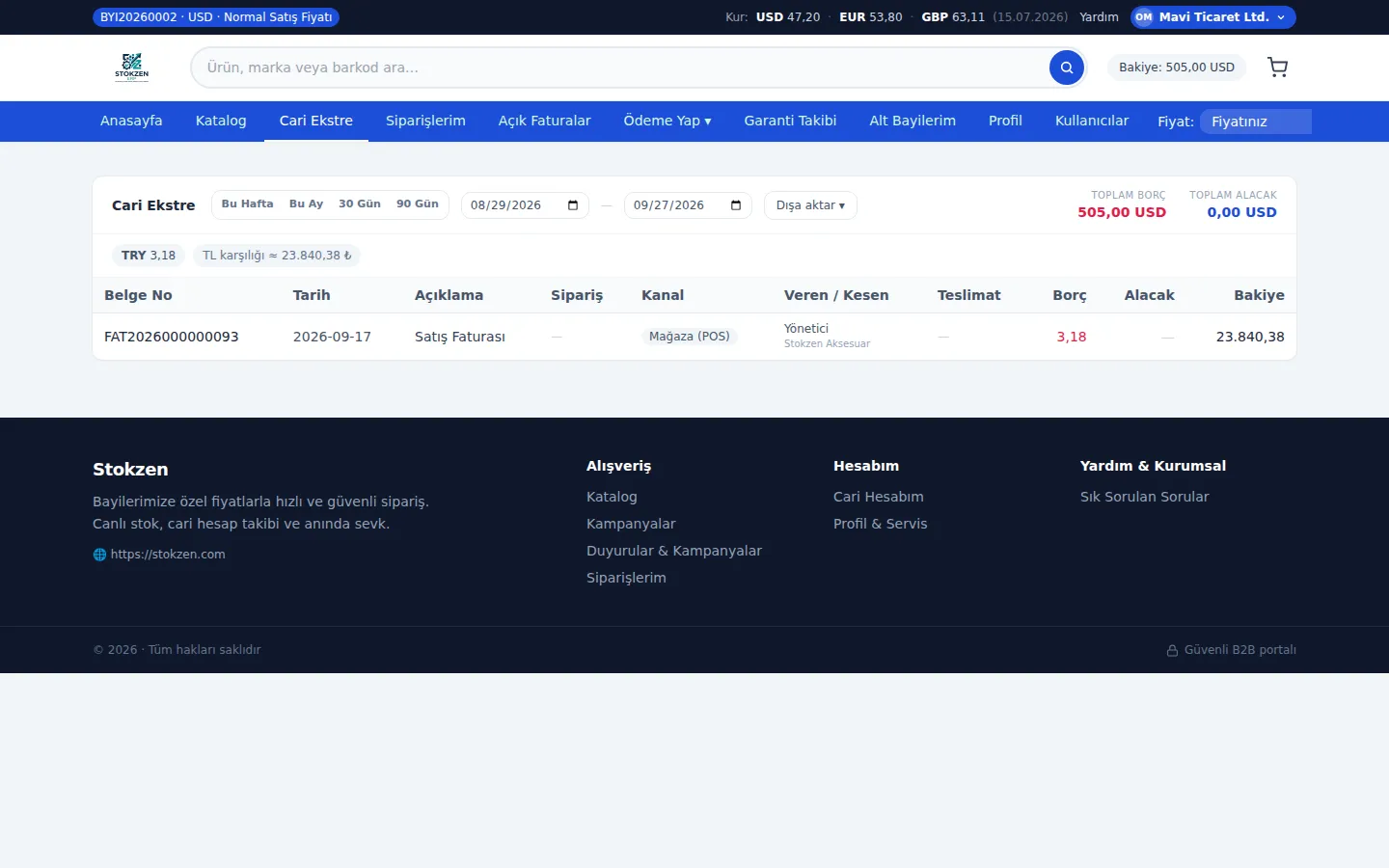This screenshot has width=1389, height=868.
Task: Expand Mavi Ticaret Ltd. account menu
Action: 1213,17
